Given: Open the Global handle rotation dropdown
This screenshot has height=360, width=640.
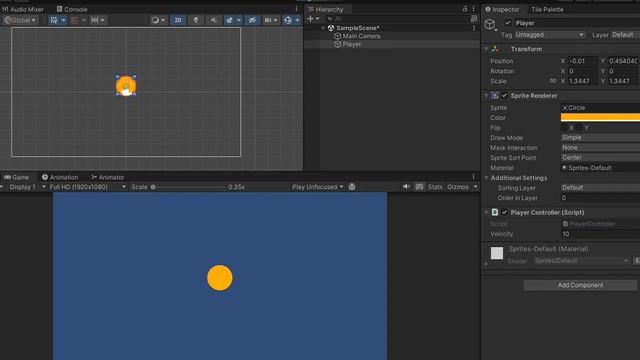Looking at the screenshot, I should [20, 20].
